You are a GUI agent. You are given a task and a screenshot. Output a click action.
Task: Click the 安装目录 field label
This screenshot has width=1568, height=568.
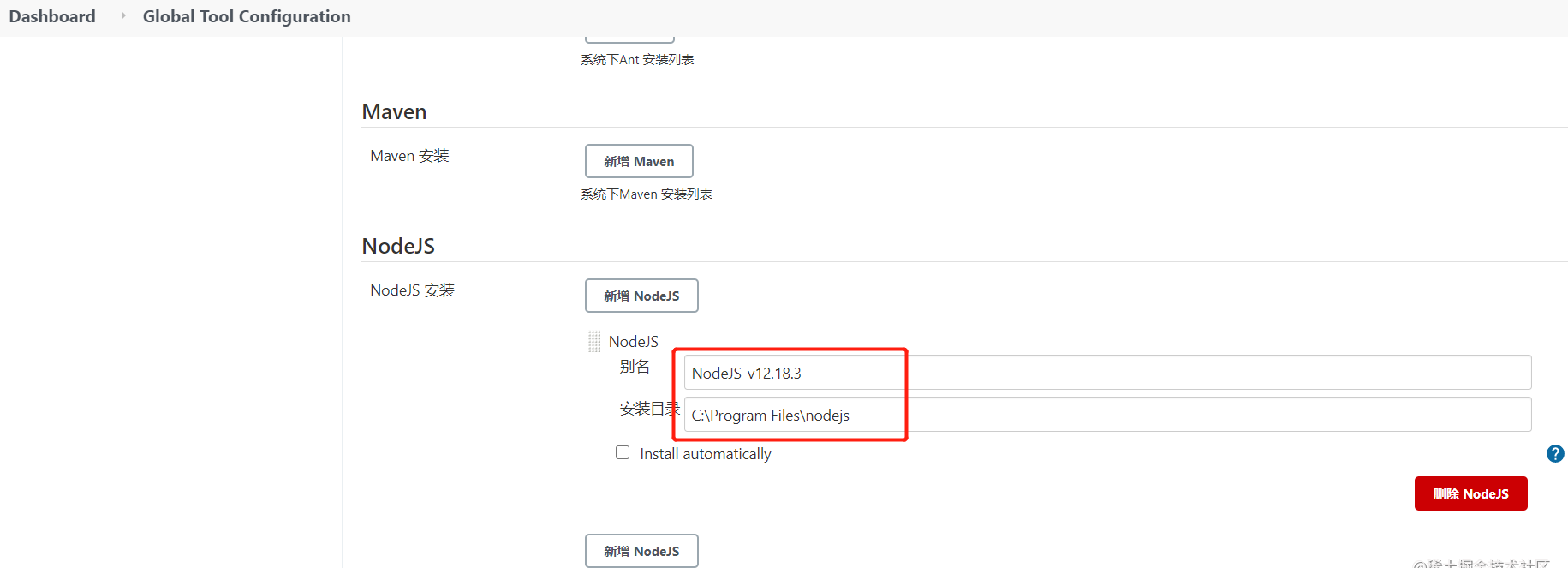click(650, 409)
